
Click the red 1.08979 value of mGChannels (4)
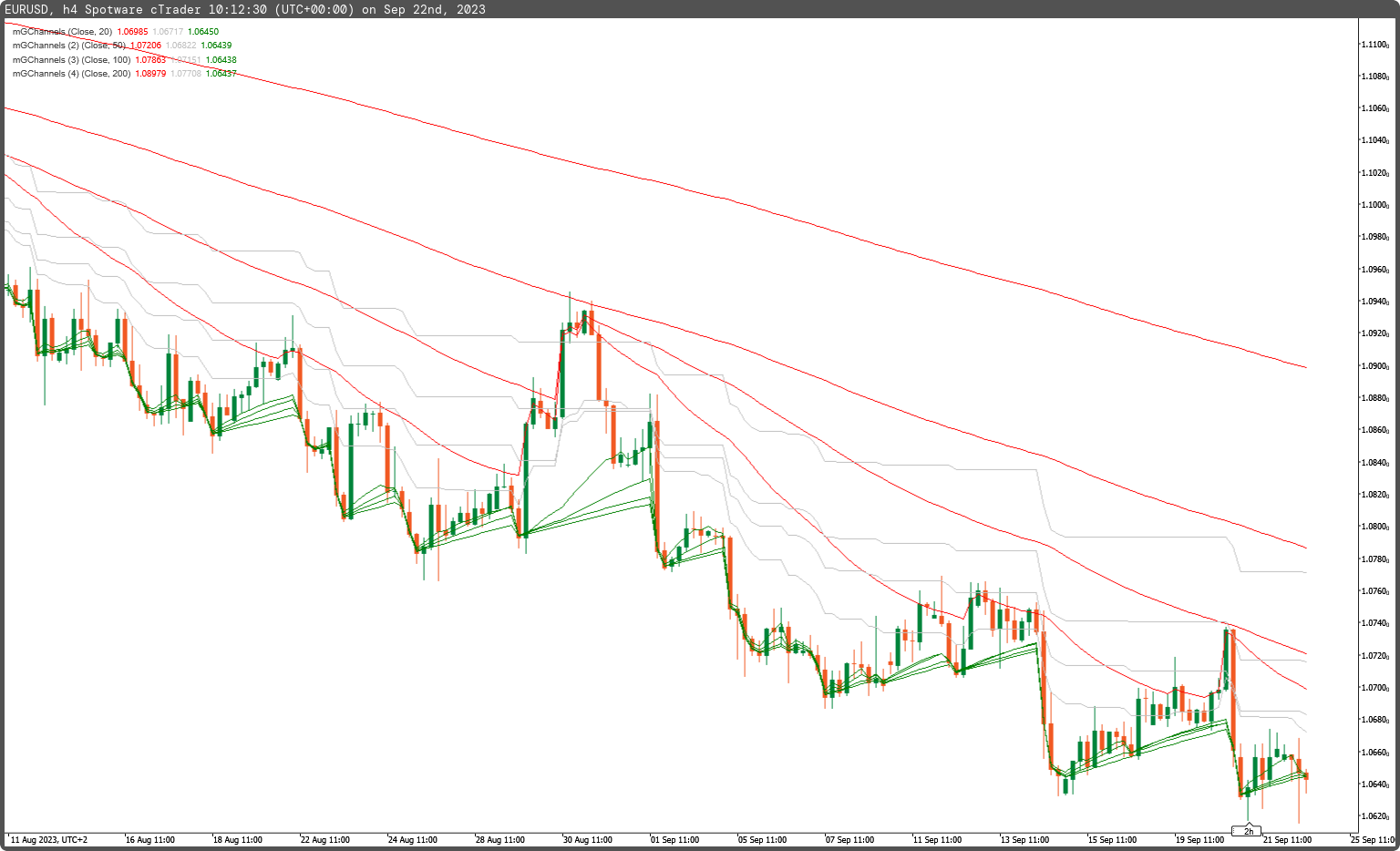click(x=151, y=73)
